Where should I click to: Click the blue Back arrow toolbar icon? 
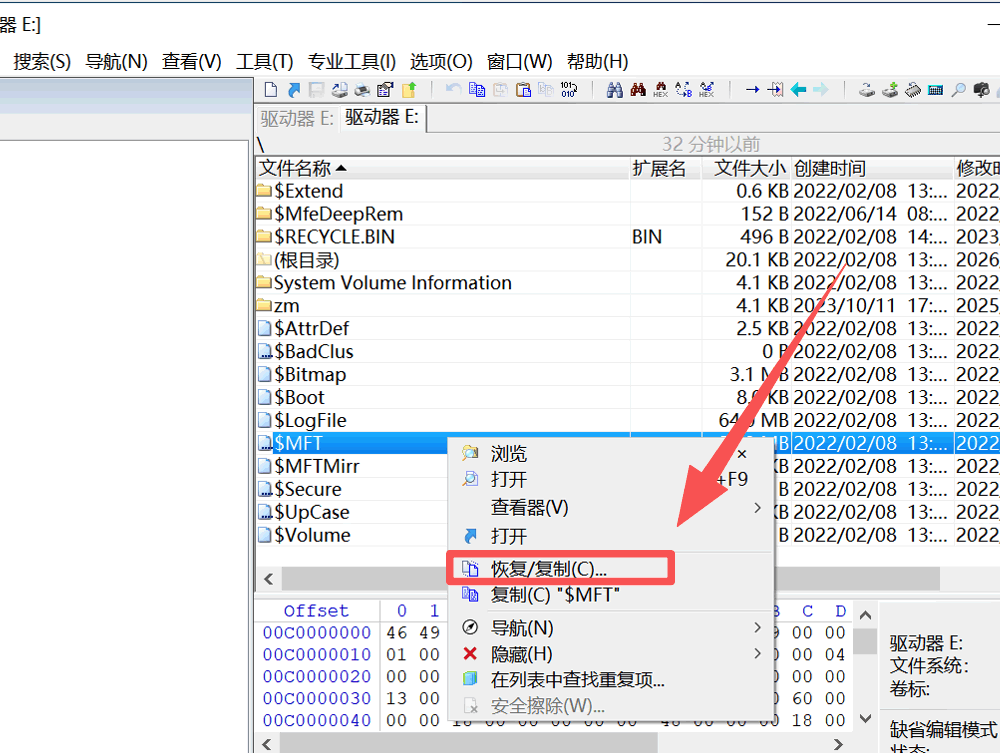click(x=799, y=90)
